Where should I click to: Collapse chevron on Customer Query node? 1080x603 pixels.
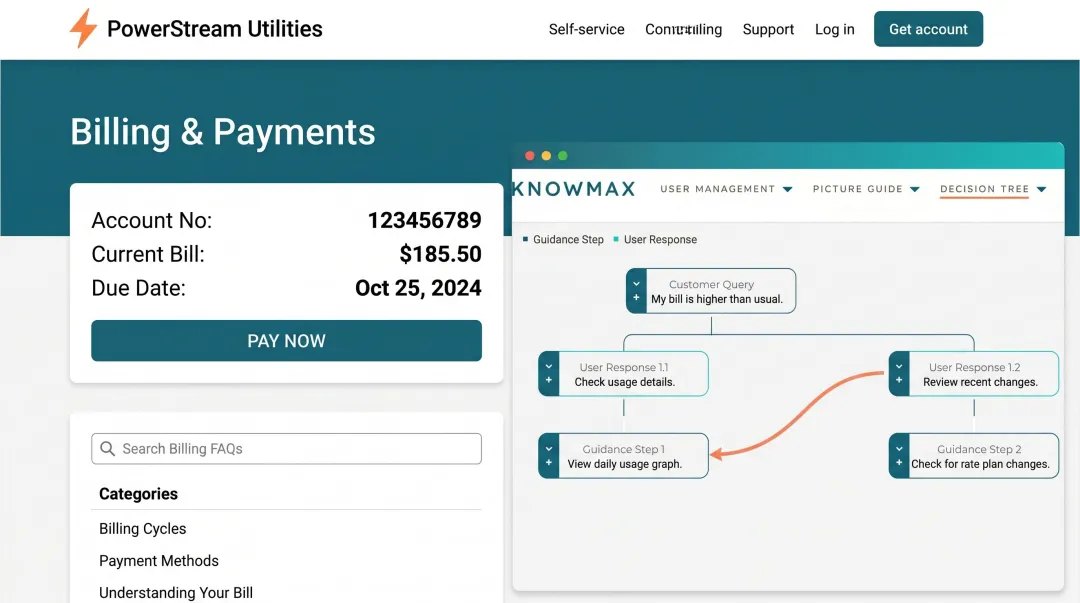click(636, 283)
